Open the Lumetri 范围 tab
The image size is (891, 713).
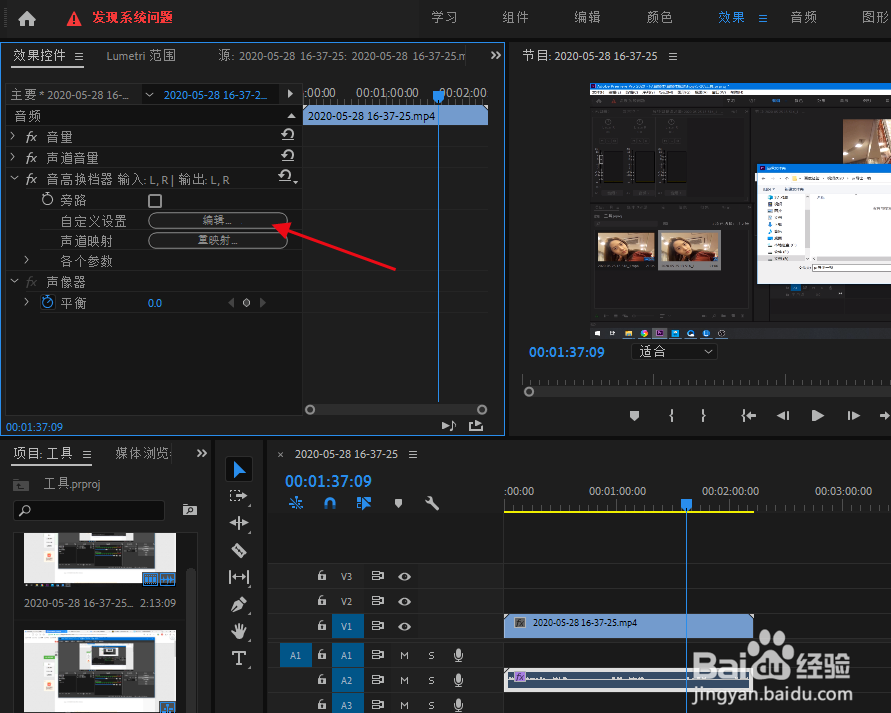pyautogui.click(x=141, y=56)
